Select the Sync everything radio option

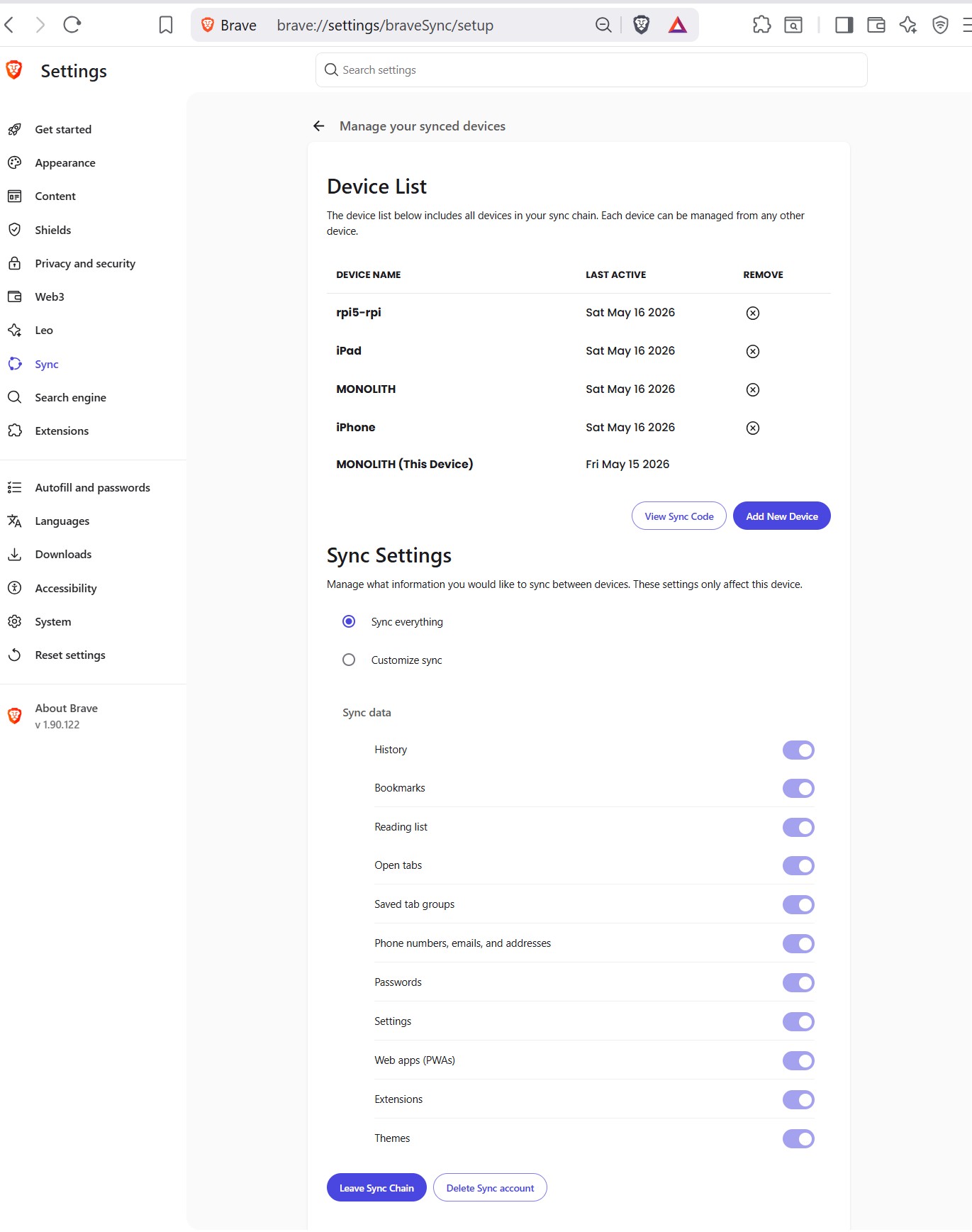[349, 621]
